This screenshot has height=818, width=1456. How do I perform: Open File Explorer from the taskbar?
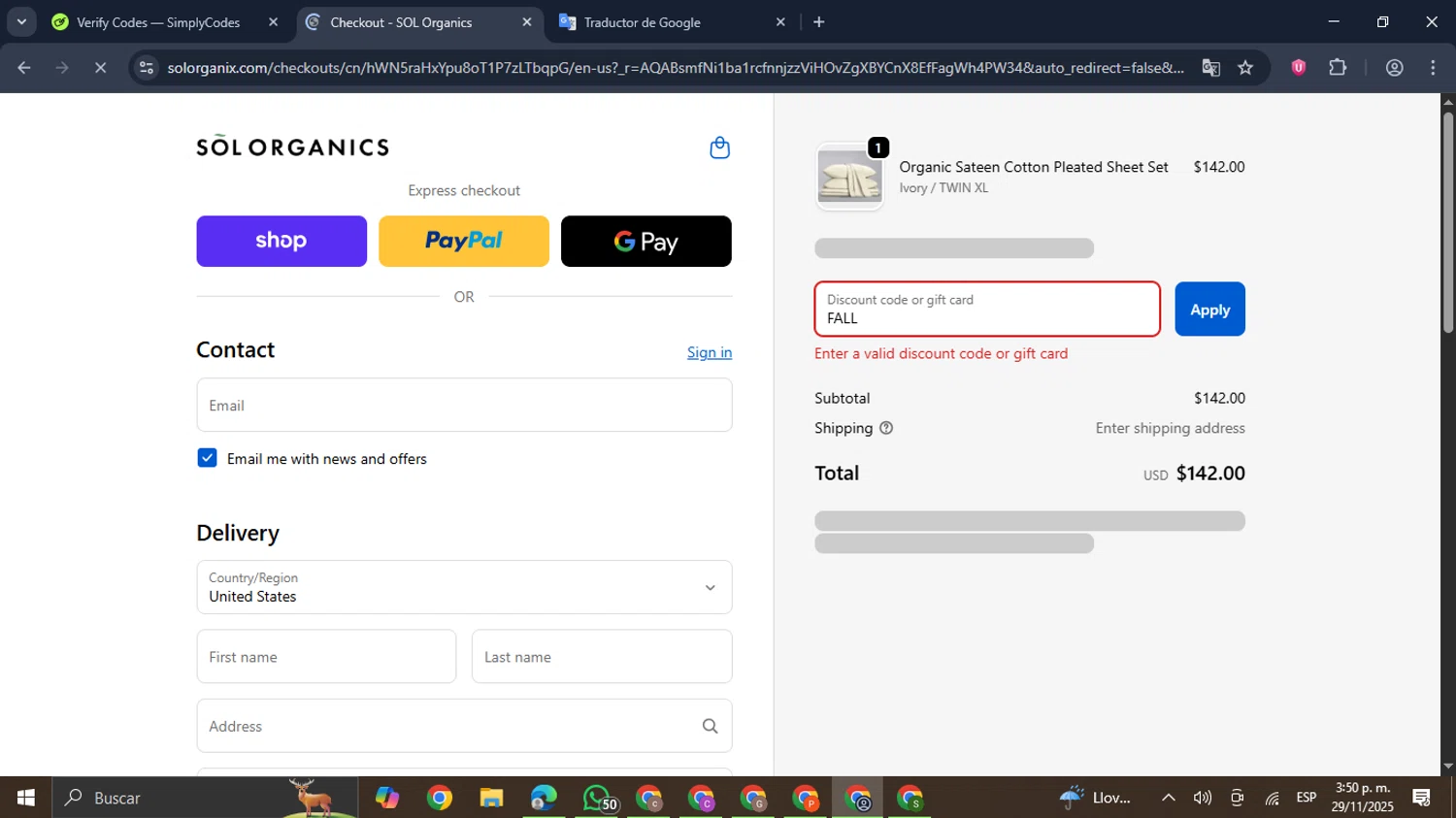coord(491,798)
